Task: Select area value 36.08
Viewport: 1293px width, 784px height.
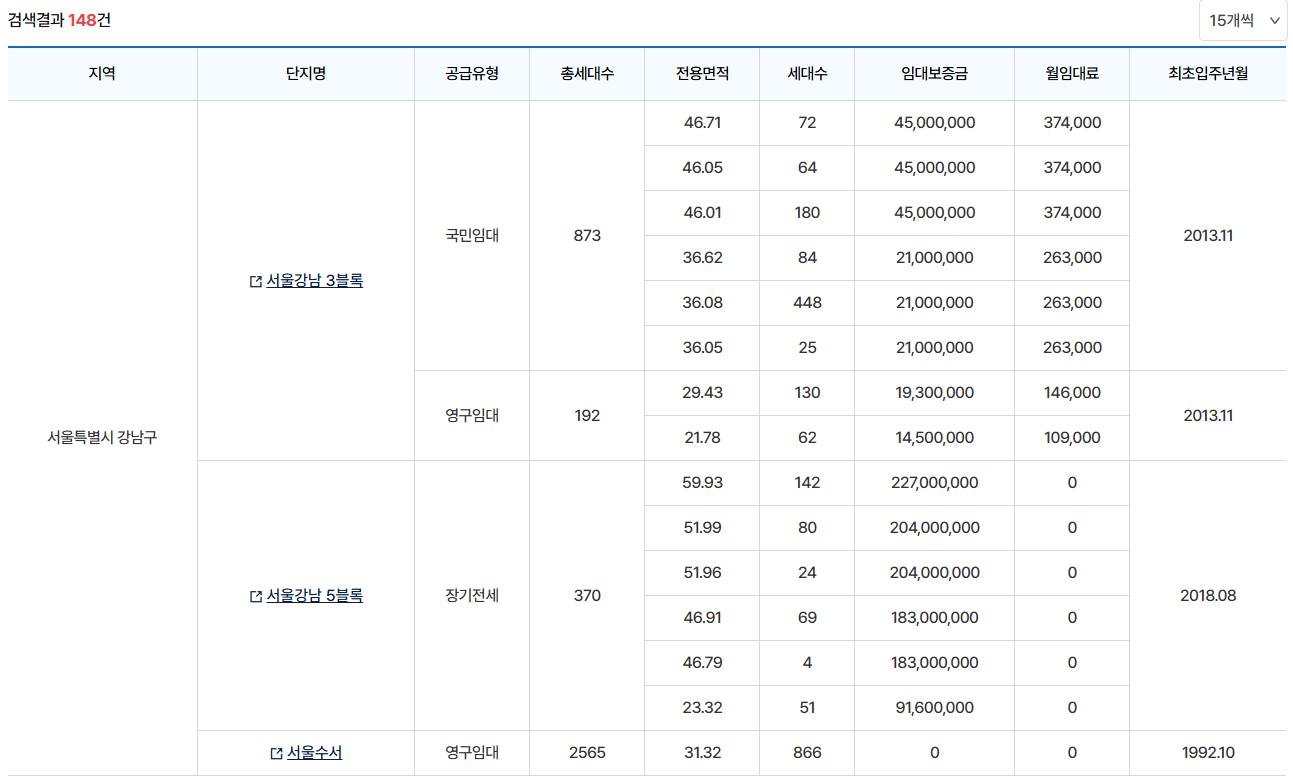Action: [x=702, y=303]
